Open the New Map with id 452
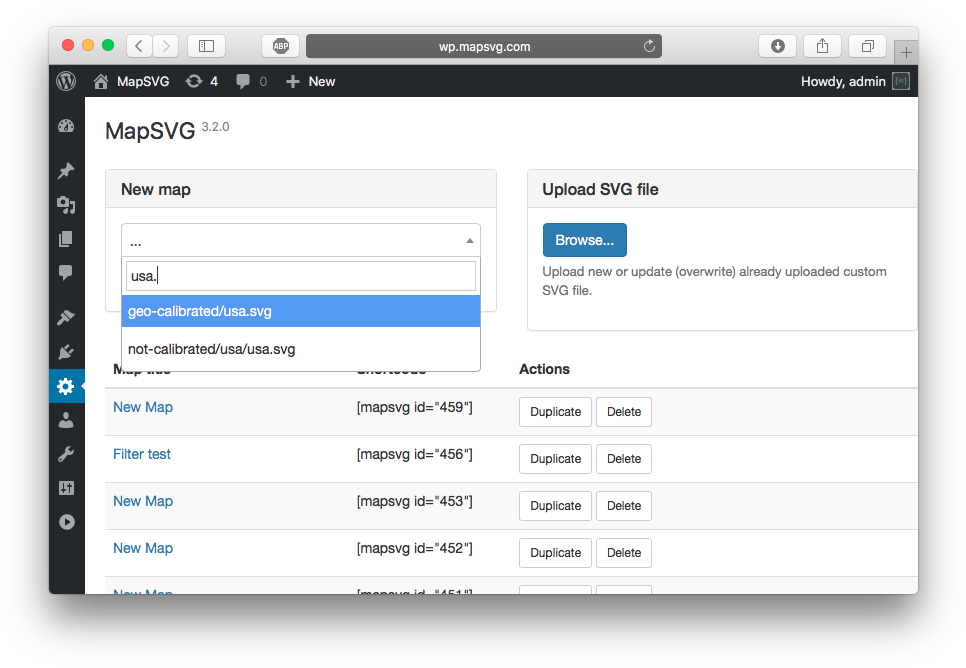 tap(143, 548)
